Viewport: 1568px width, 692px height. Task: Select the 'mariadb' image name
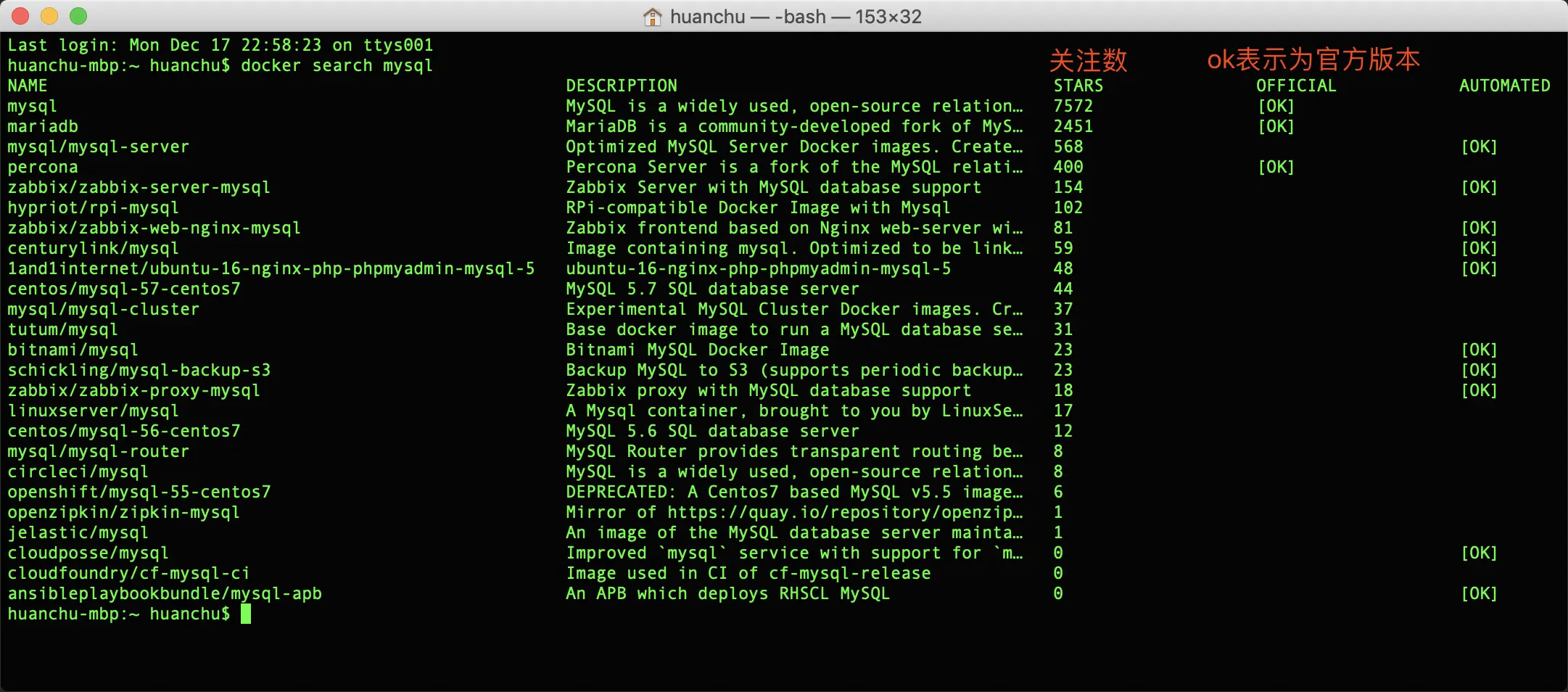(x=43, y=126)
